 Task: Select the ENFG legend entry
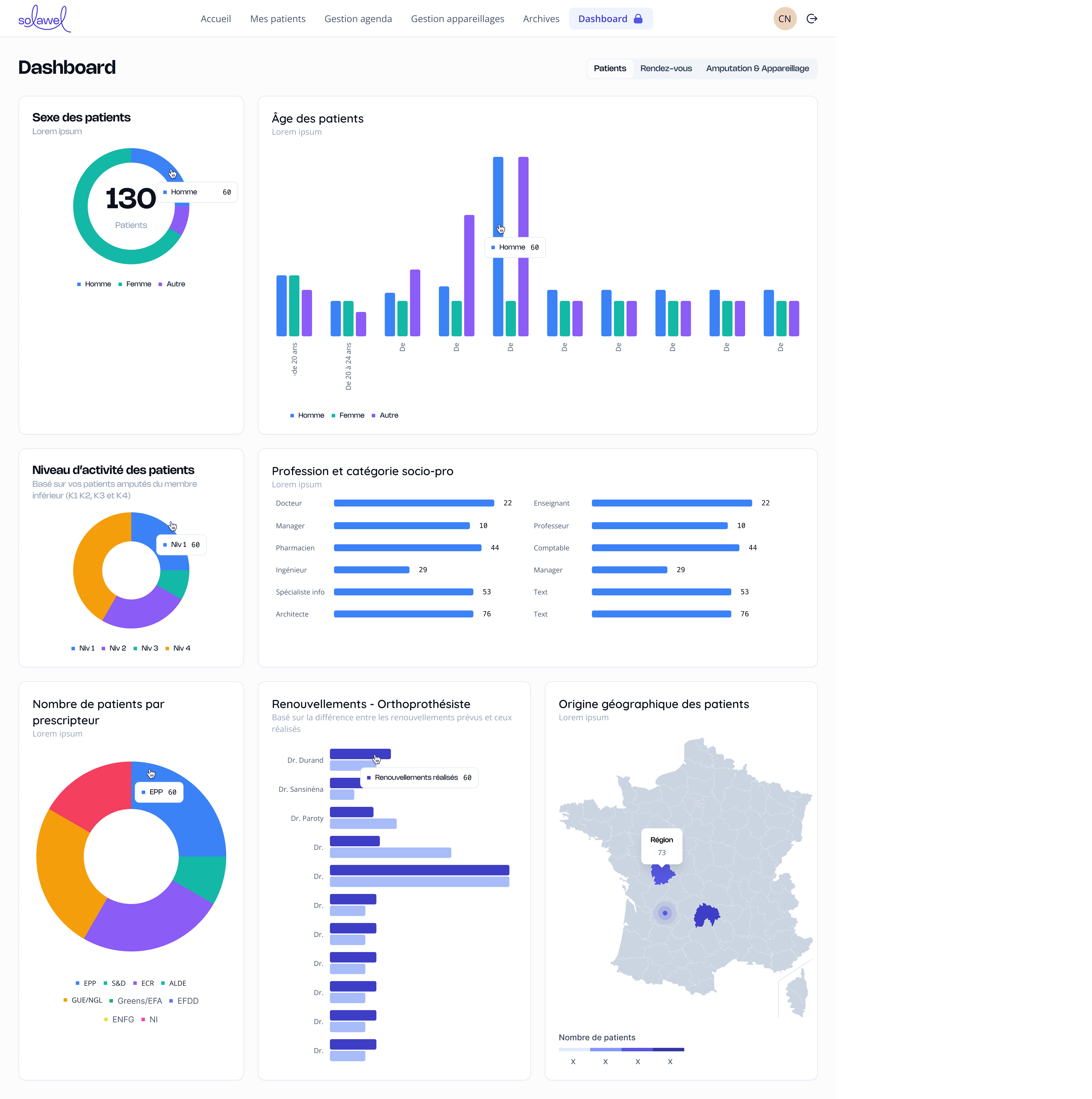[x=119, y=1019]
